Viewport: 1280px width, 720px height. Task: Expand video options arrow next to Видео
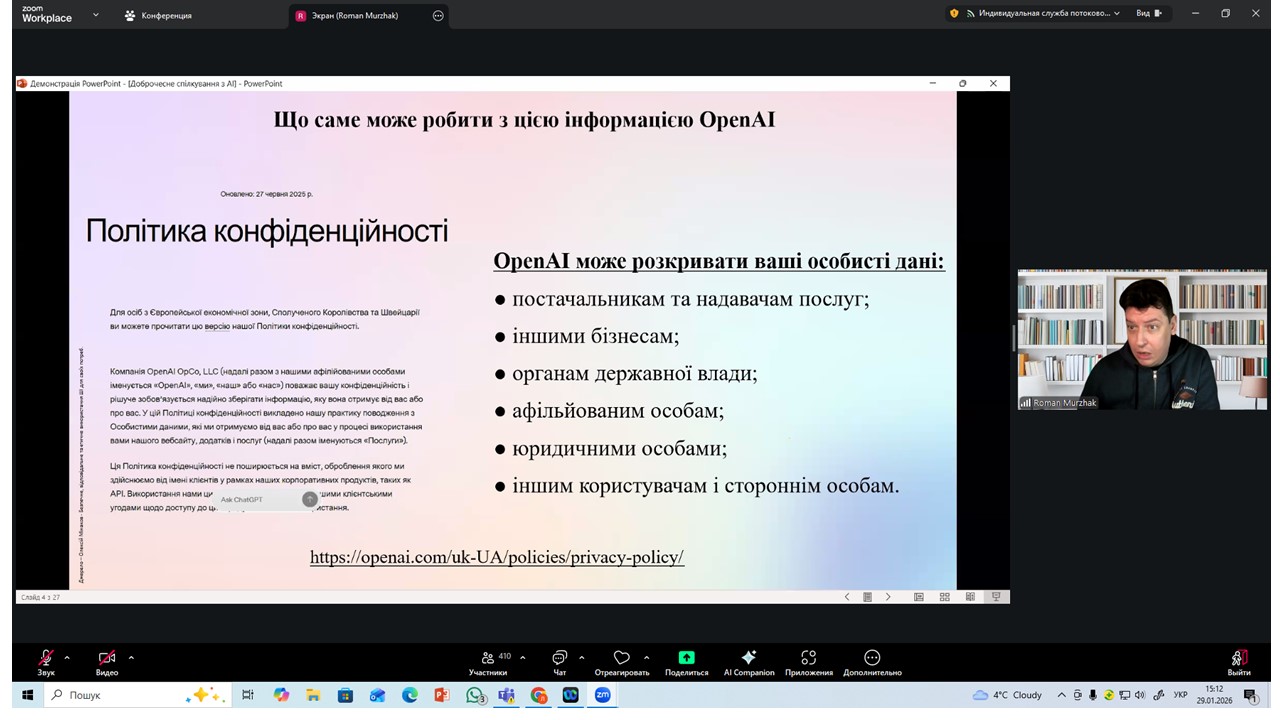pos(131,658)
